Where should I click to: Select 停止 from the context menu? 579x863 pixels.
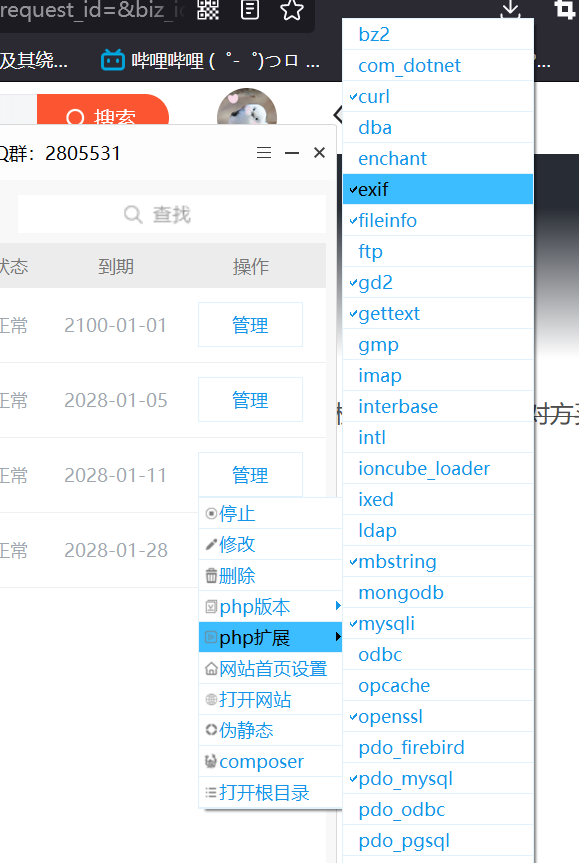[270, 514]
